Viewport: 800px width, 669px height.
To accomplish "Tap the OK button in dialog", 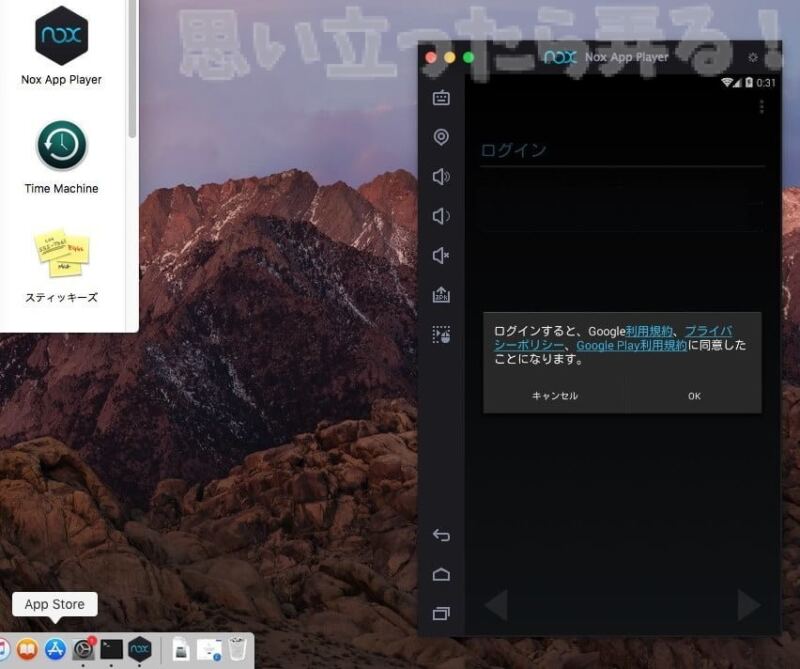I will pos(694,396).
